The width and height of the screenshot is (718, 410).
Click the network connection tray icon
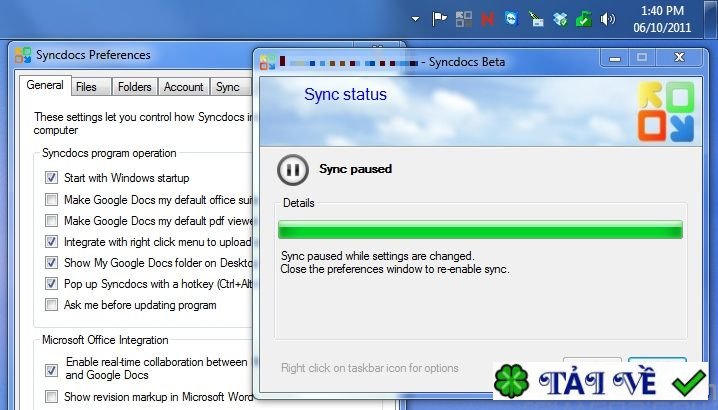(536, 19)
